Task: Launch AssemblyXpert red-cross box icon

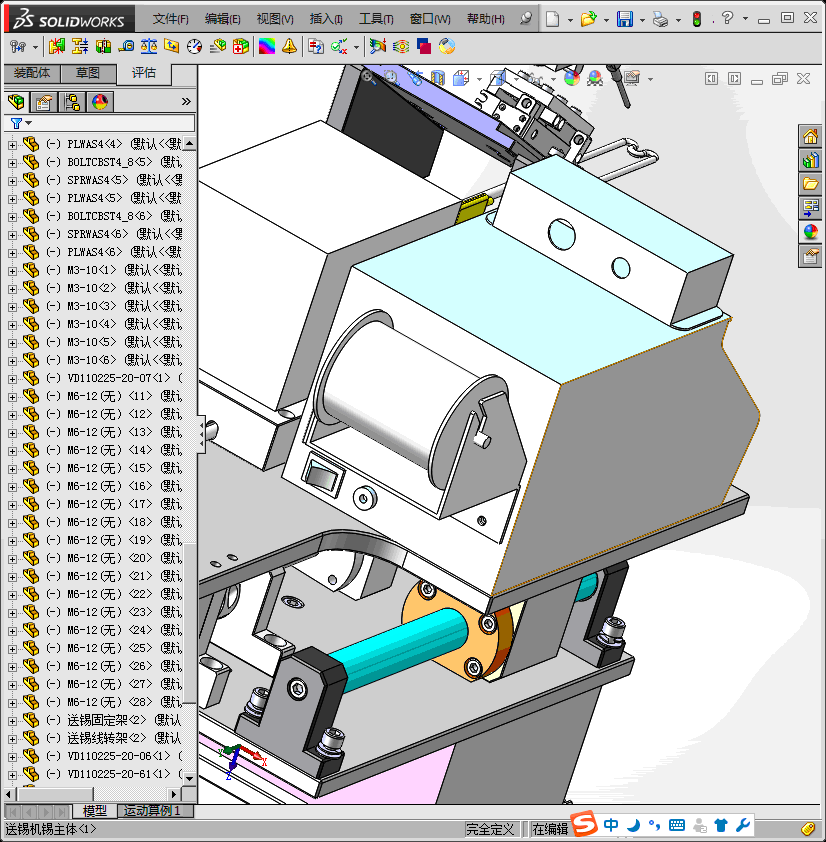Action: click(x=241, y=47)
